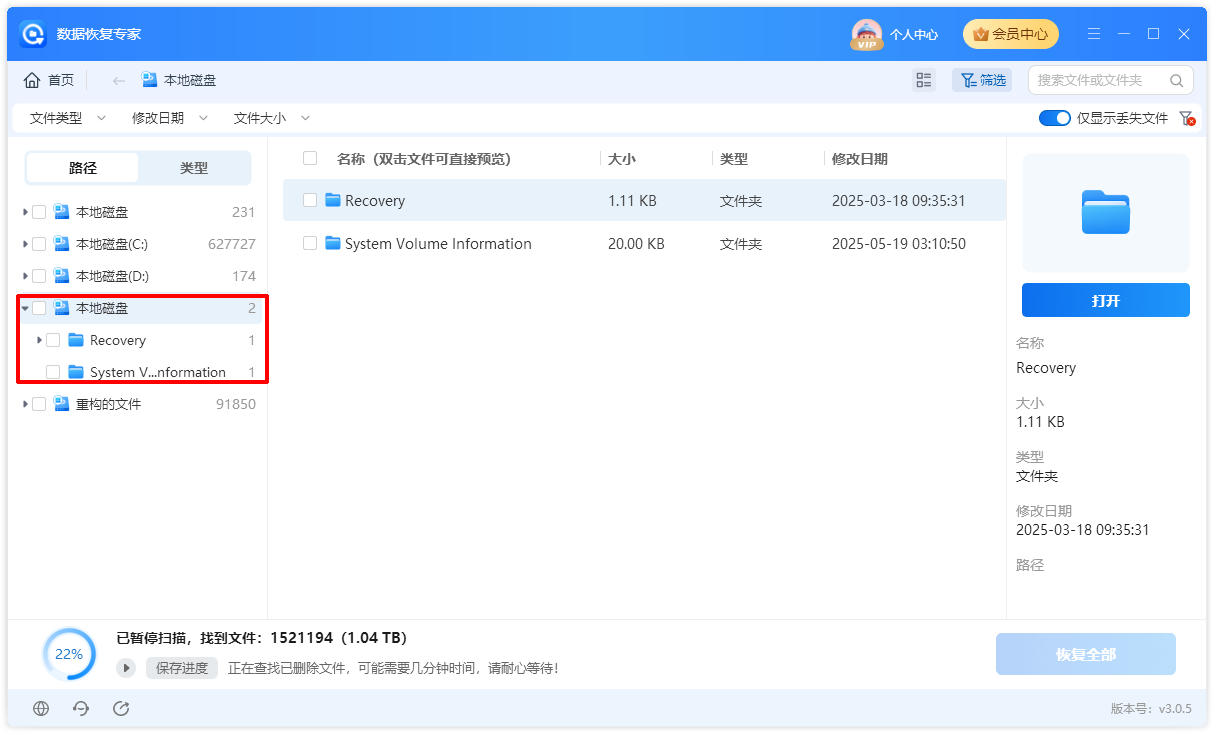Expand the 本地磁盘(D:) tree node
Viewport: 1214px width, 734px height.
[25, 276]
